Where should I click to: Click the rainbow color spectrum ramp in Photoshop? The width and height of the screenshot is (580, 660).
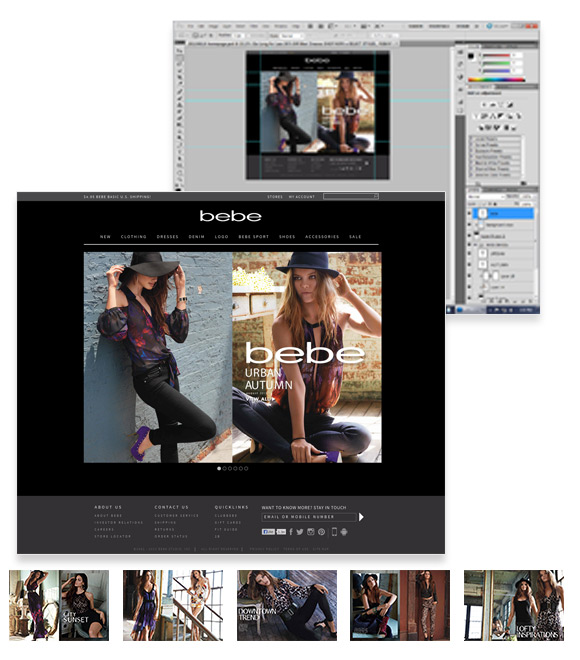click(497, 80)
